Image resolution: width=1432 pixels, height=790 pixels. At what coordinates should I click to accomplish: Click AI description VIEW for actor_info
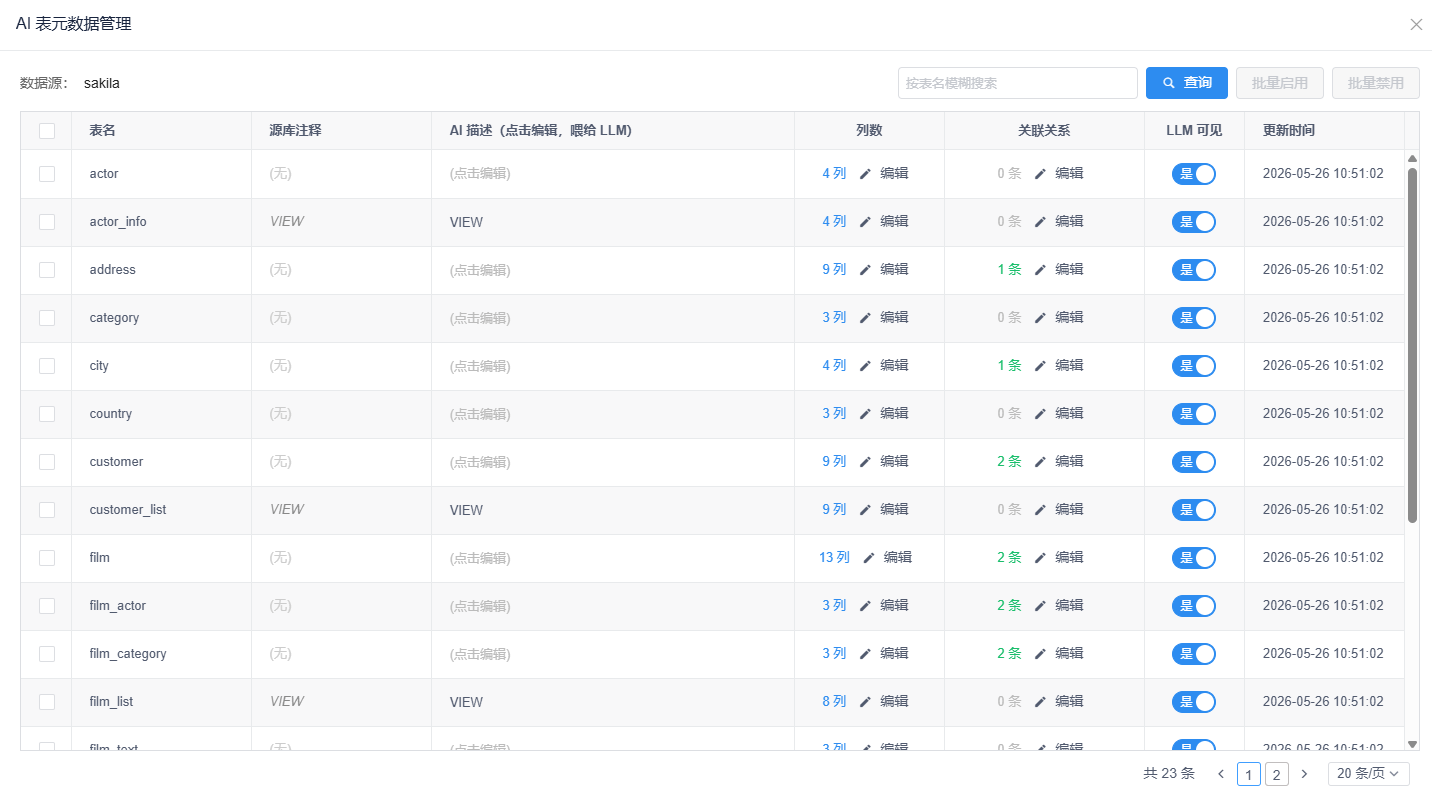click(466, 222)
